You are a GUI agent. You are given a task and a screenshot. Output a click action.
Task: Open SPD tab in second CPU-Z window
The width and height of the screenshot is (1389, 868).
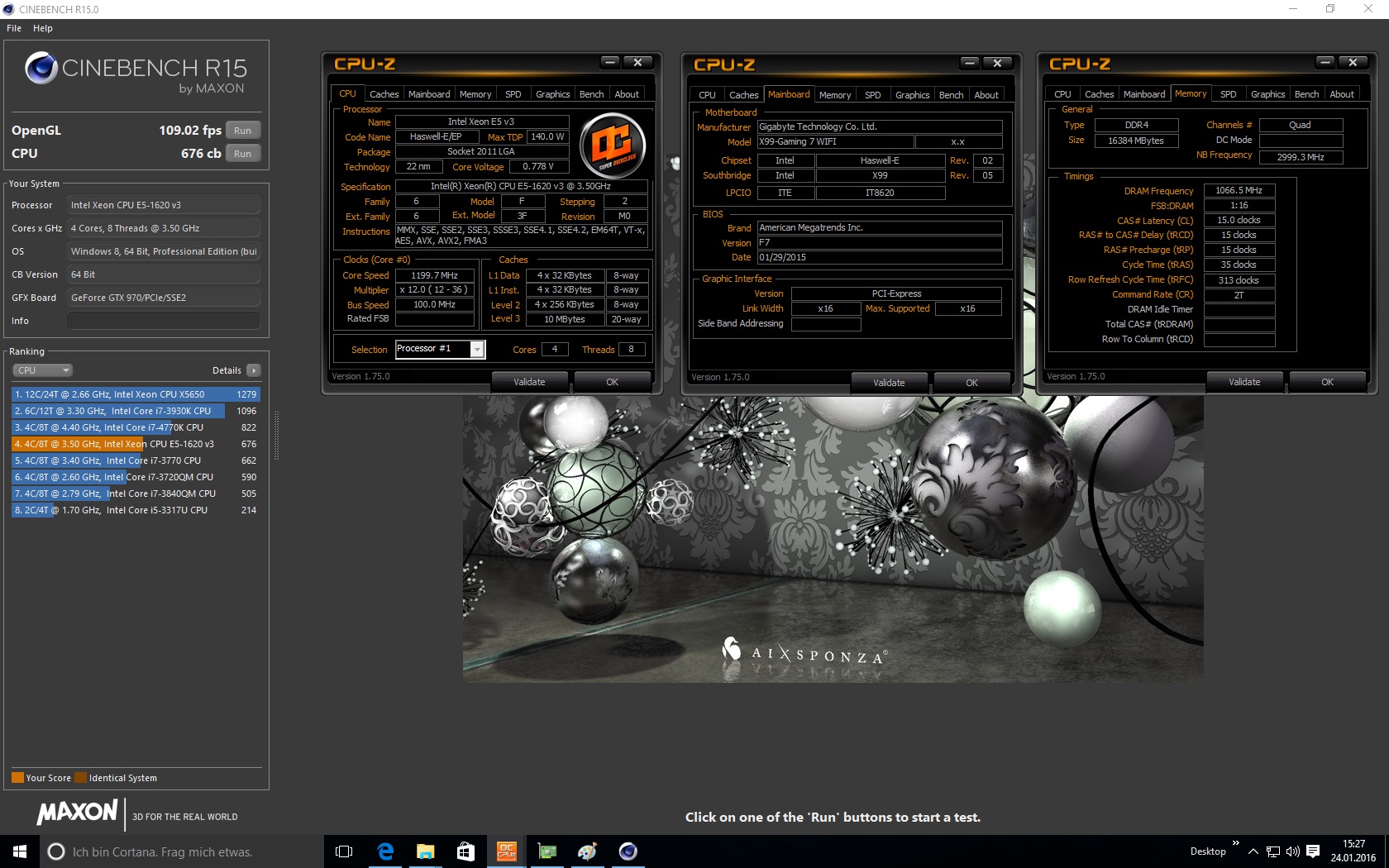pos(872,95)
